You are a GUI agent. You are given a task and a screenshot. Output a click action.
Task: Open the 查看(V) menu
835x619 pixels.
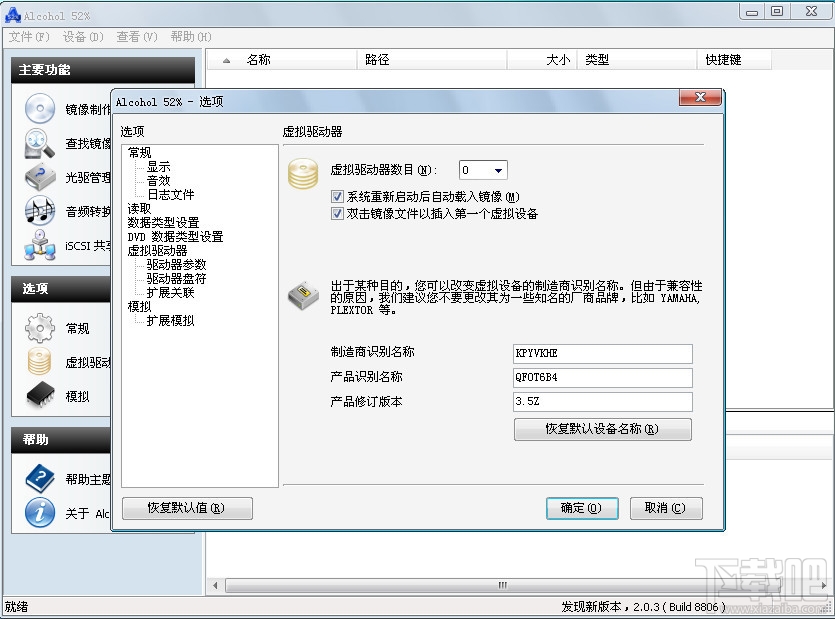pos(137,36)
